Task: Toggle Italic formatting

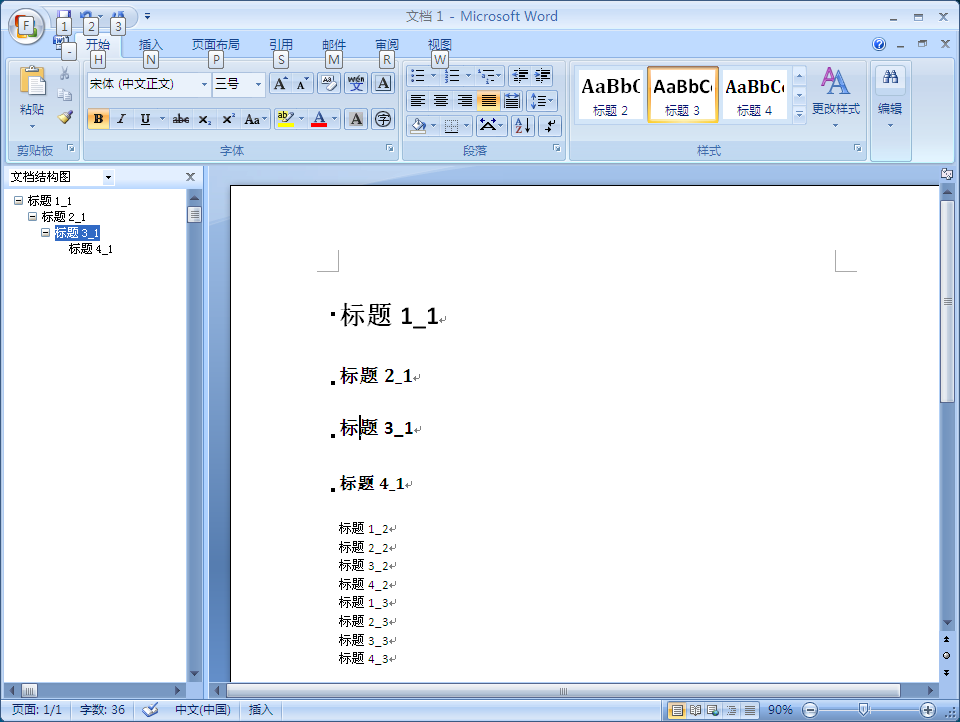Action: click(x=121, y=119)
